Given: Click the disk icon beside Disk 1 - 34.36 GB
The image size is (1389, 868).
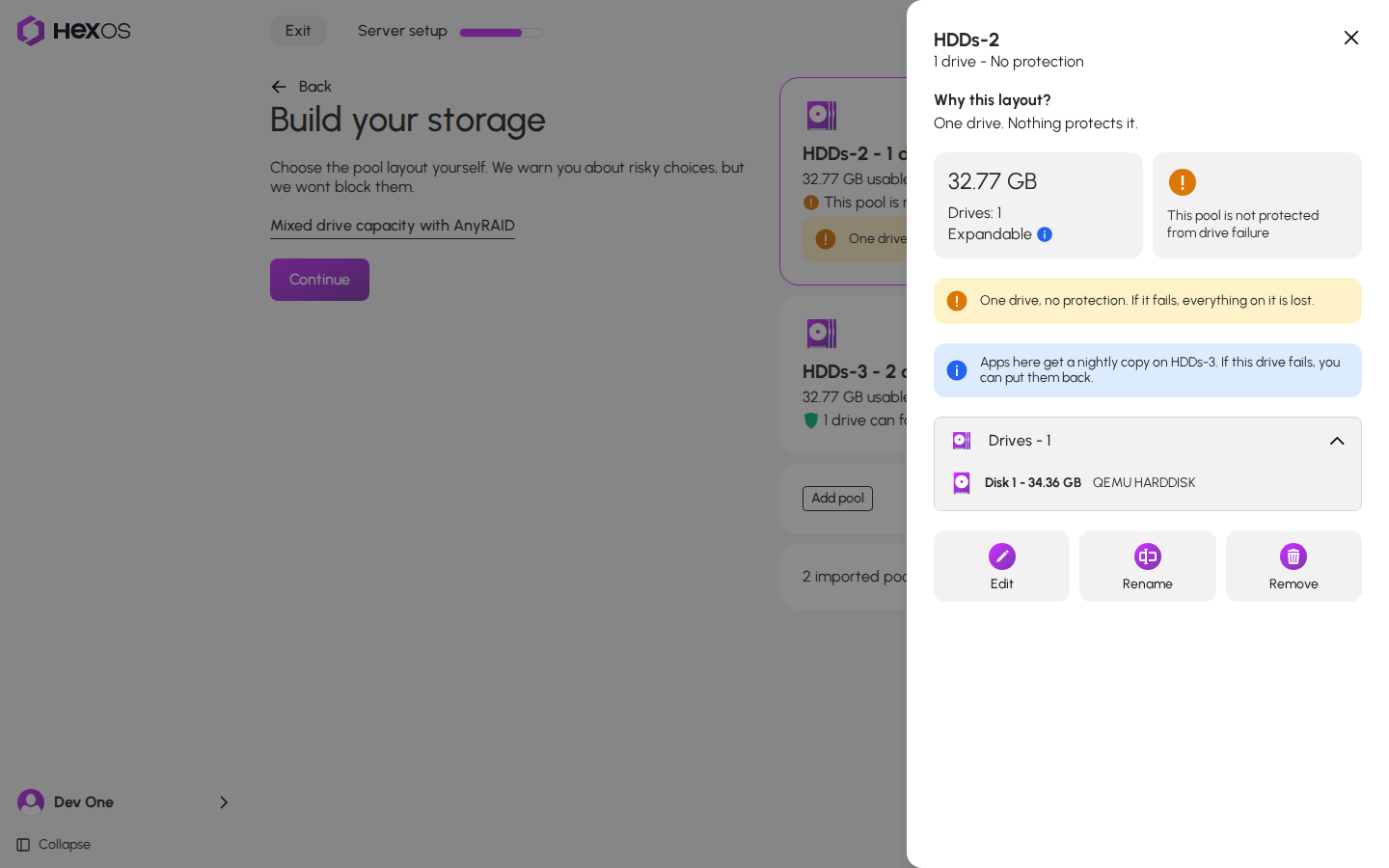Looking at the screenshot, I should click(x=962, y=483).
